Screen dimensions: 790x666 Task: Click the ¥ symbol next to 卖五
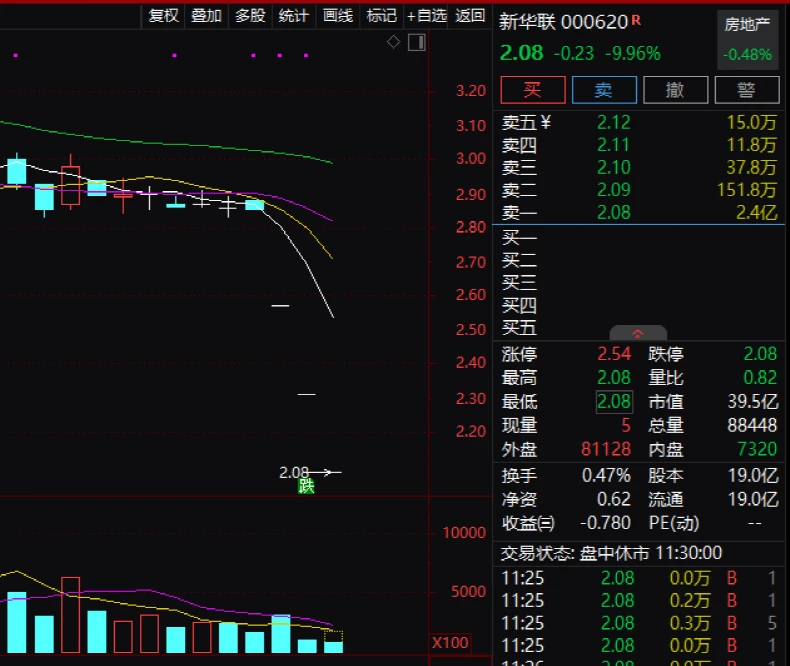click(545, 122)
